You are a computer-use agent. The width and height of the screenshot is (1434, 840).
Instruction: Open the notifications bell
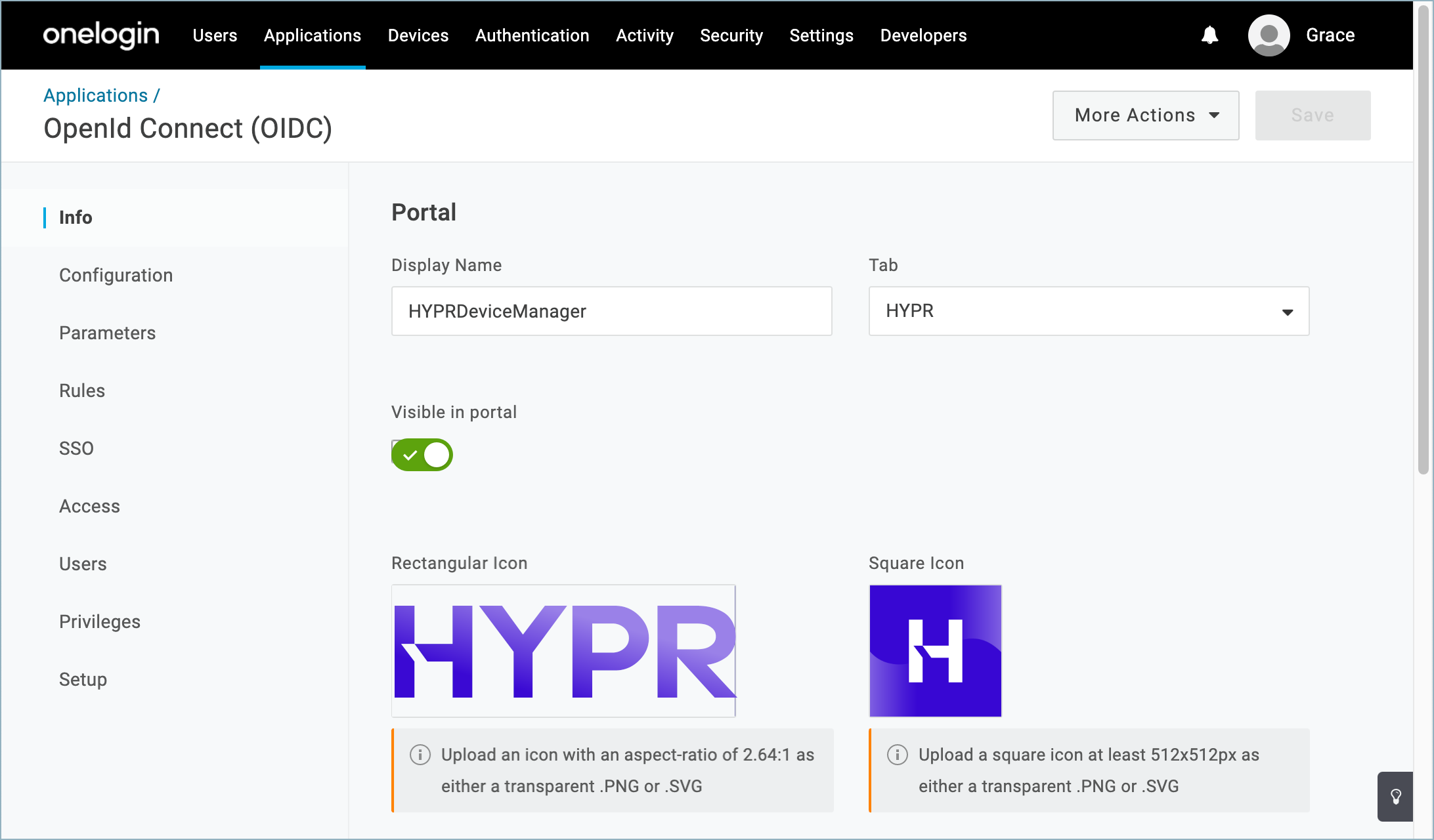click(1209, 35)
